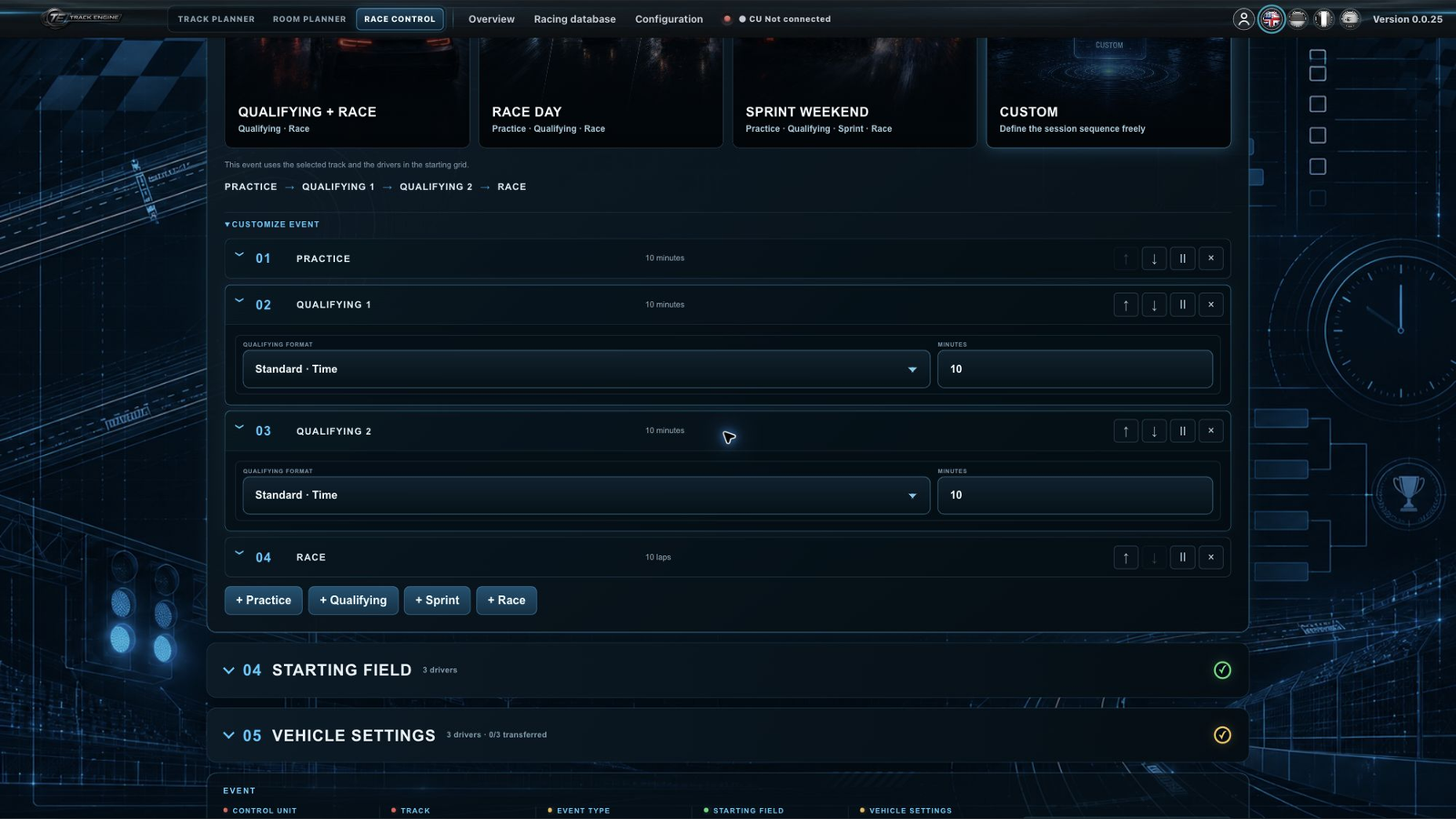Move Practice session down with the arrow
This screenshot has height=819, width=1456.
coord(1154,258)
